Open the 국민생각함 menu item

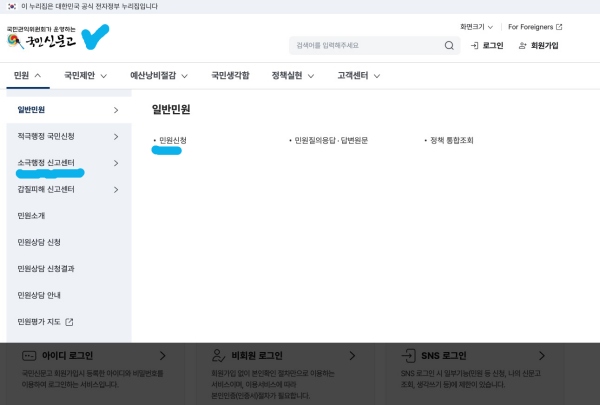coord(230,75)
